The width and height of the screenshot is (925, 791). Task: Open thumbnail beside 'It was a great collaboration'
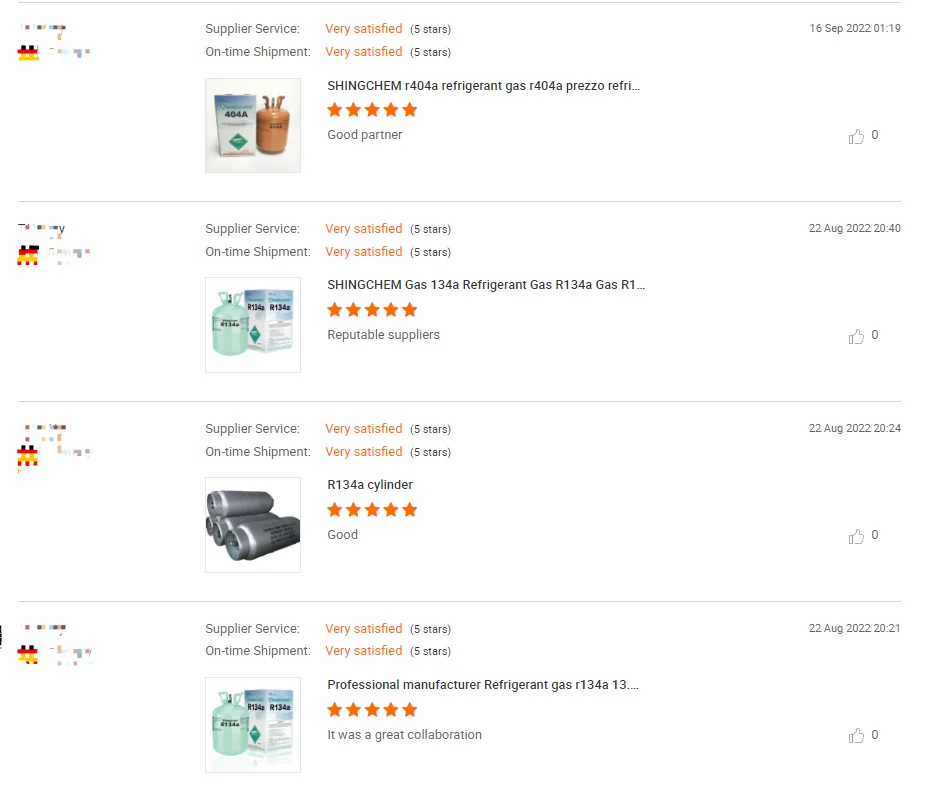[253, 725]
